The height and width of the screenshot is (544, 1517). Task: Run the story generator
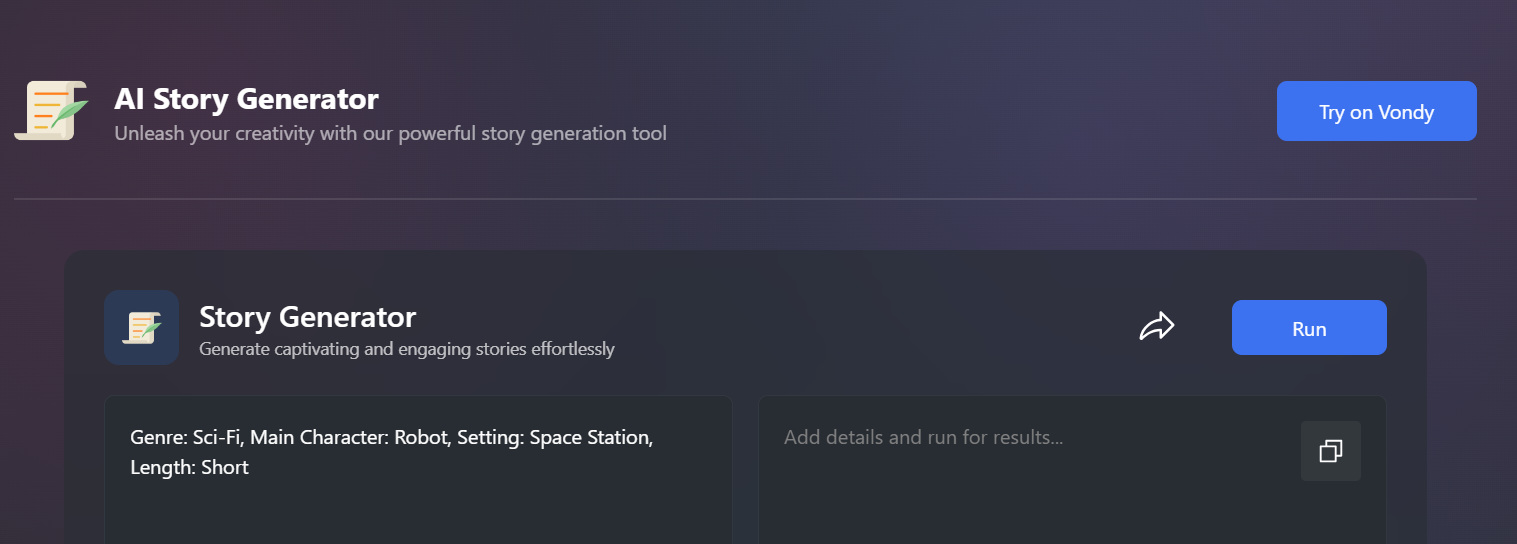point(1309,327)
